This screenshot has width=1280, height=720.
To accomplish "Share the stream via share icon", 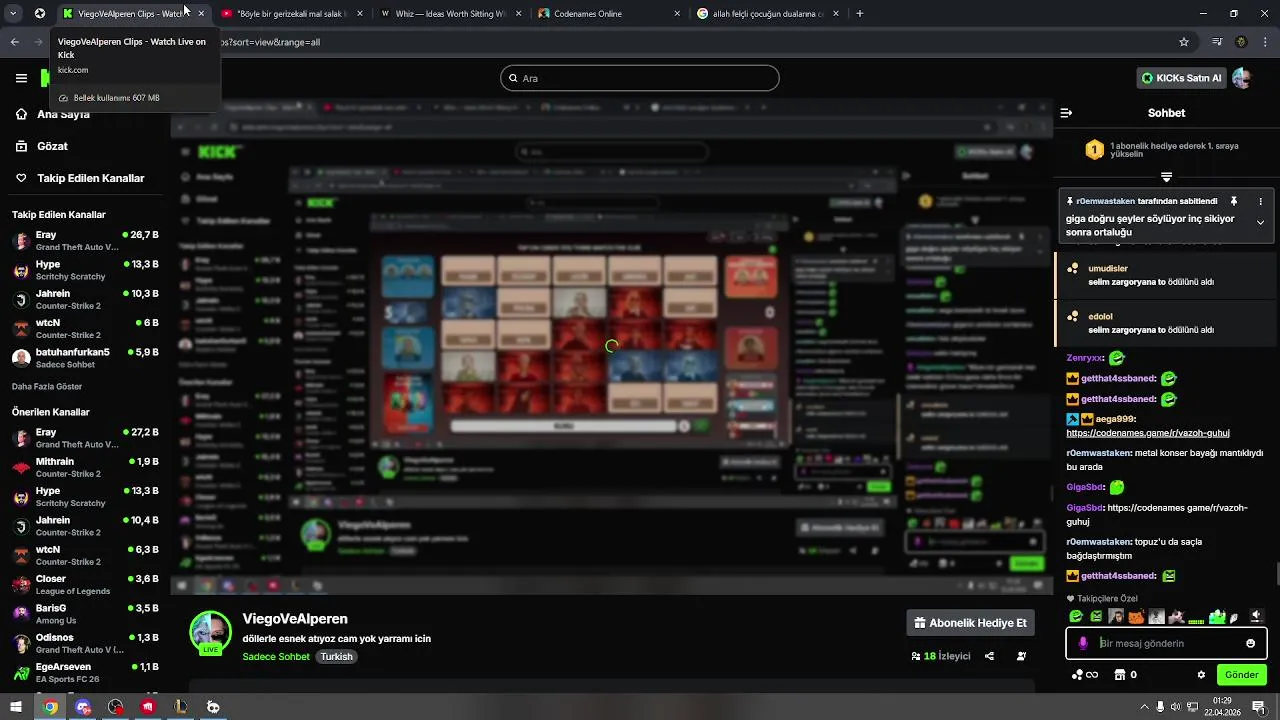I will [989, 656].
